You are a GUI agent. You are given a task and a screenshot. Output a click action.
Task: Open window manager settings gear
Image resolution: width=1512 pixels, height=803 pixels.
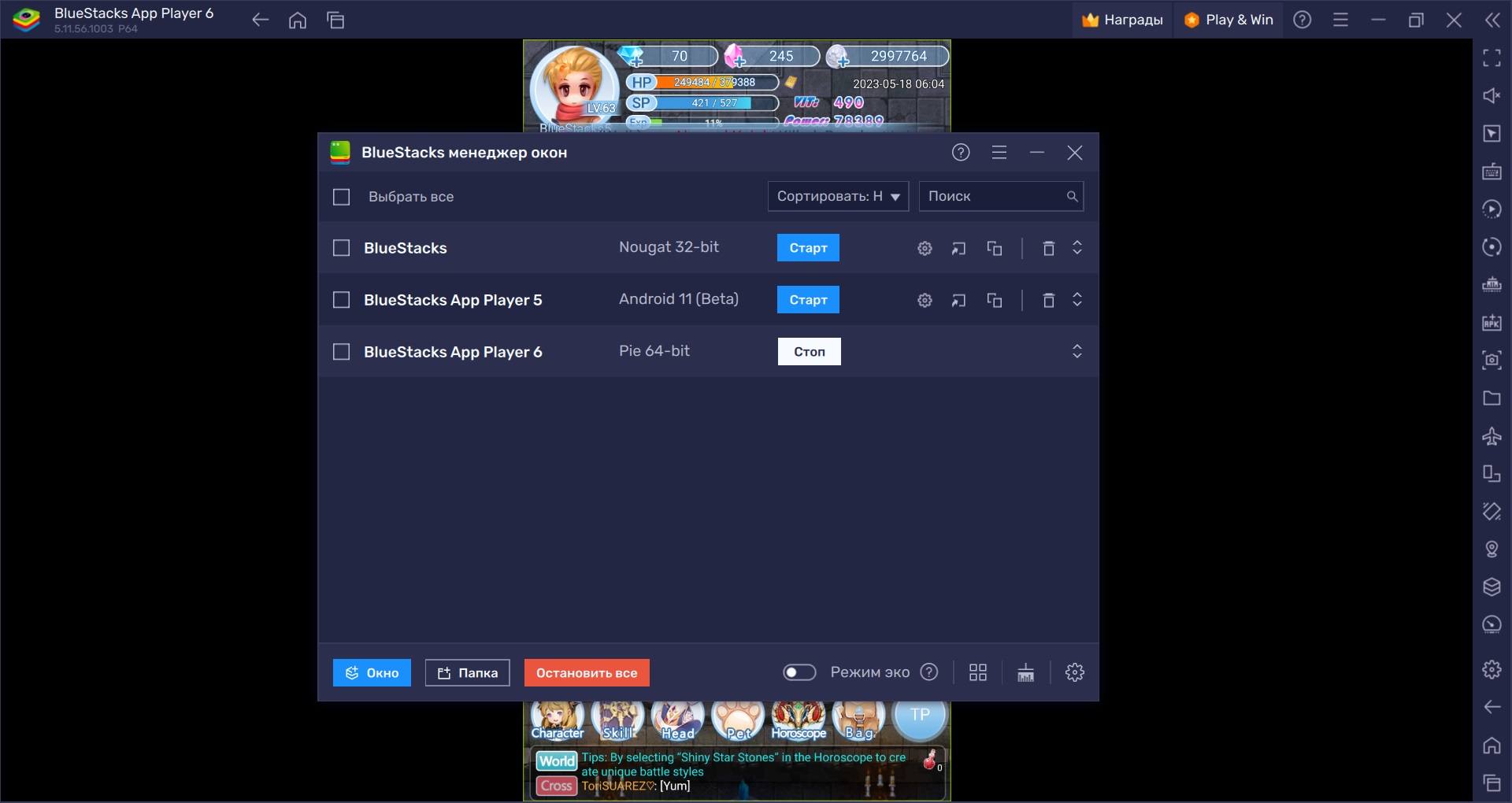pos(1075,672)
